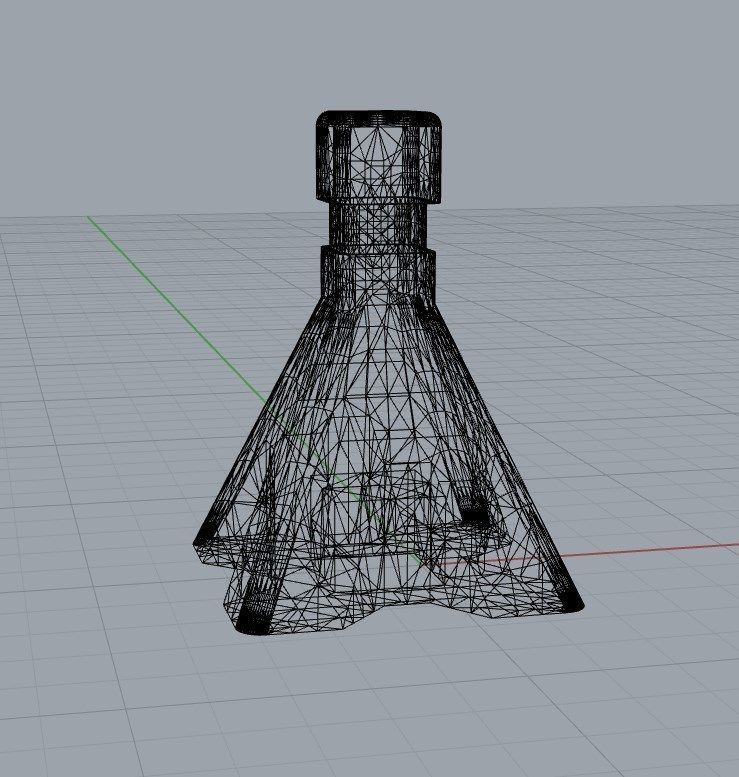This screenshot has height=777, width=739.
Task: Select the wireframe mesh model's conical body
Action: (x=387, y=466)
